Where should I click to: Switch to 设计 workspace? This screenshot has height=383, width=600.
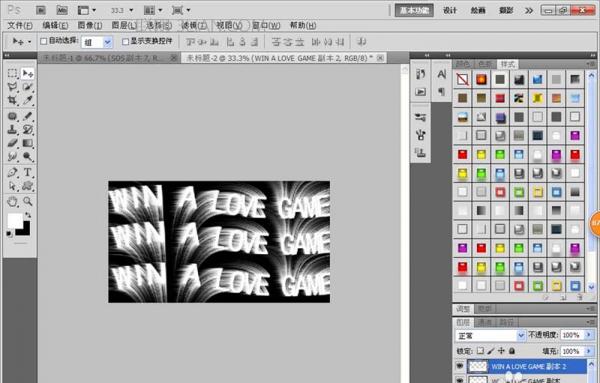(x=450, y=10)
